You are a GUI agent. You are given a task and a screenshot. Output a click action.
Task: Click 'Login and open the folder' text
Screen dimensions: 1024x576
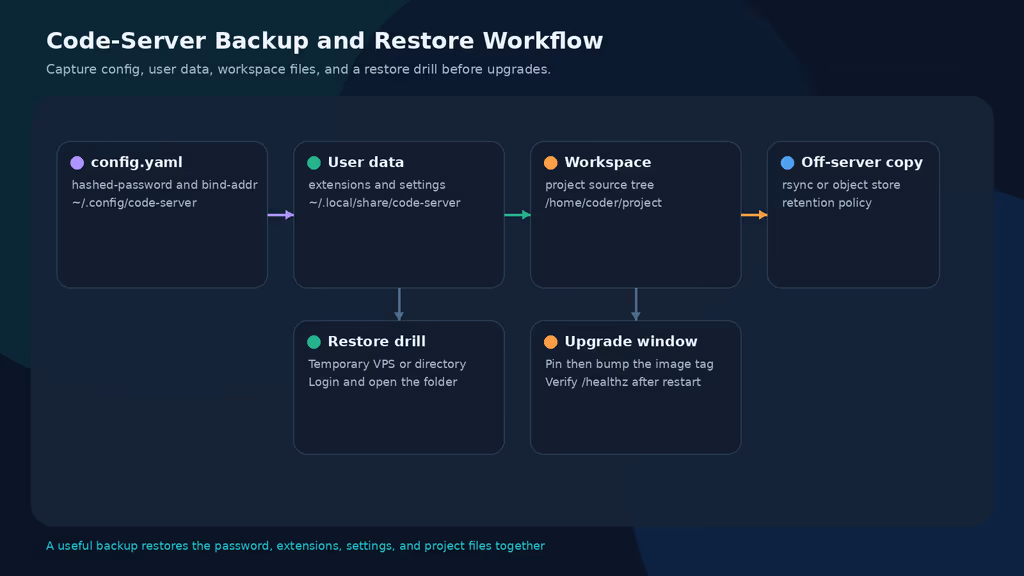pos(383,381)
